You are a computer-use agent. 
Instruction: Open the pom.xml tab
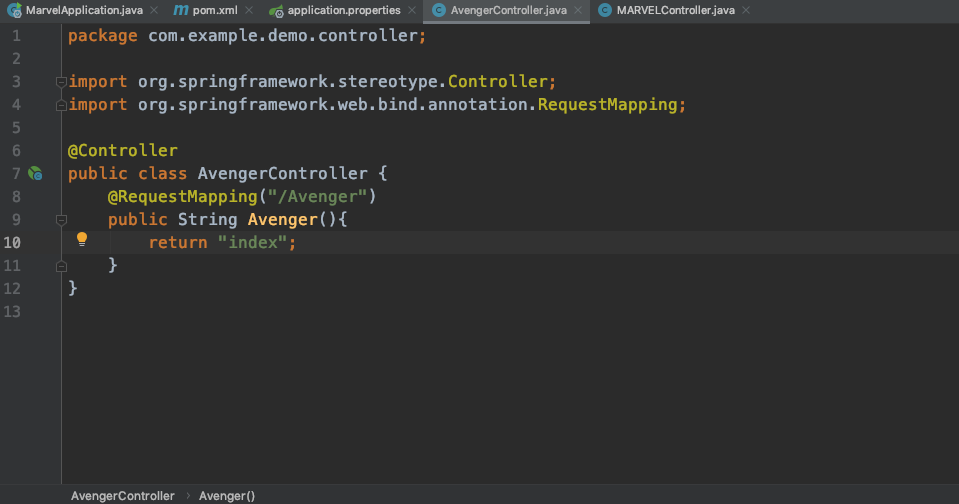pos(215,10)
